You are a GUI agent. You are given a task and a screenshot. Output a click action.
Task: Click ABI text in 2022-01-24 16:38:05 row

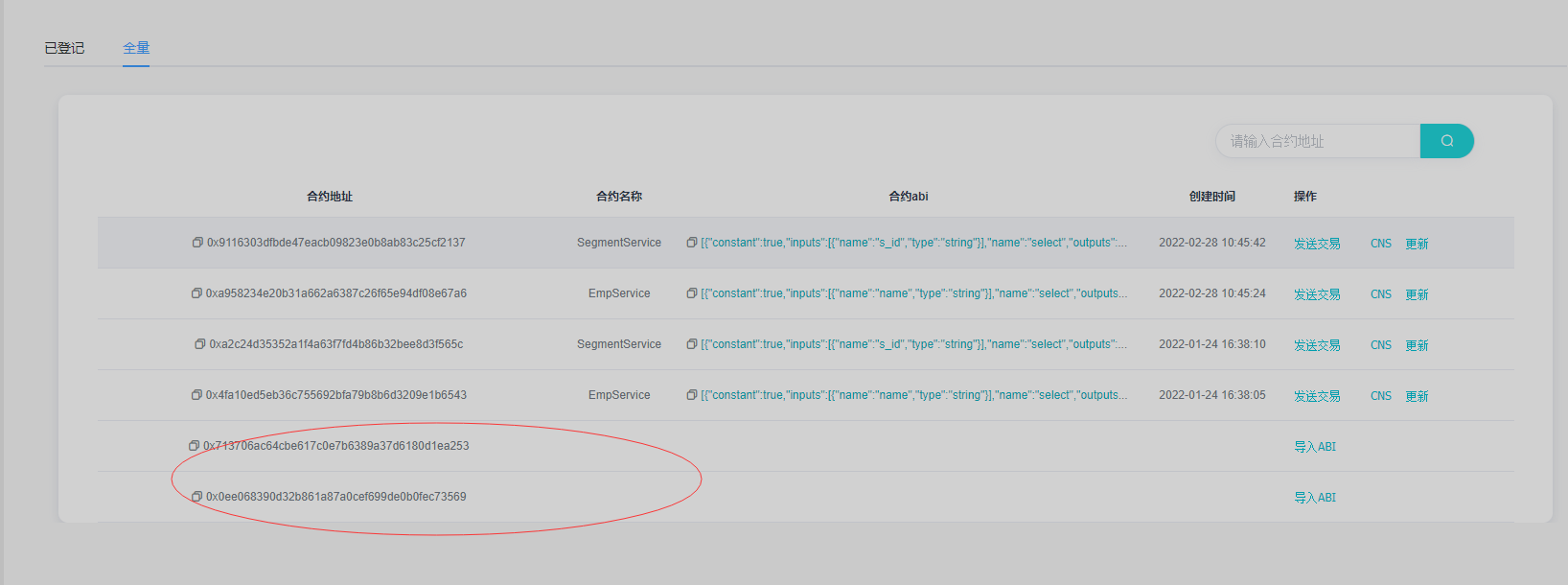point(914,395)
